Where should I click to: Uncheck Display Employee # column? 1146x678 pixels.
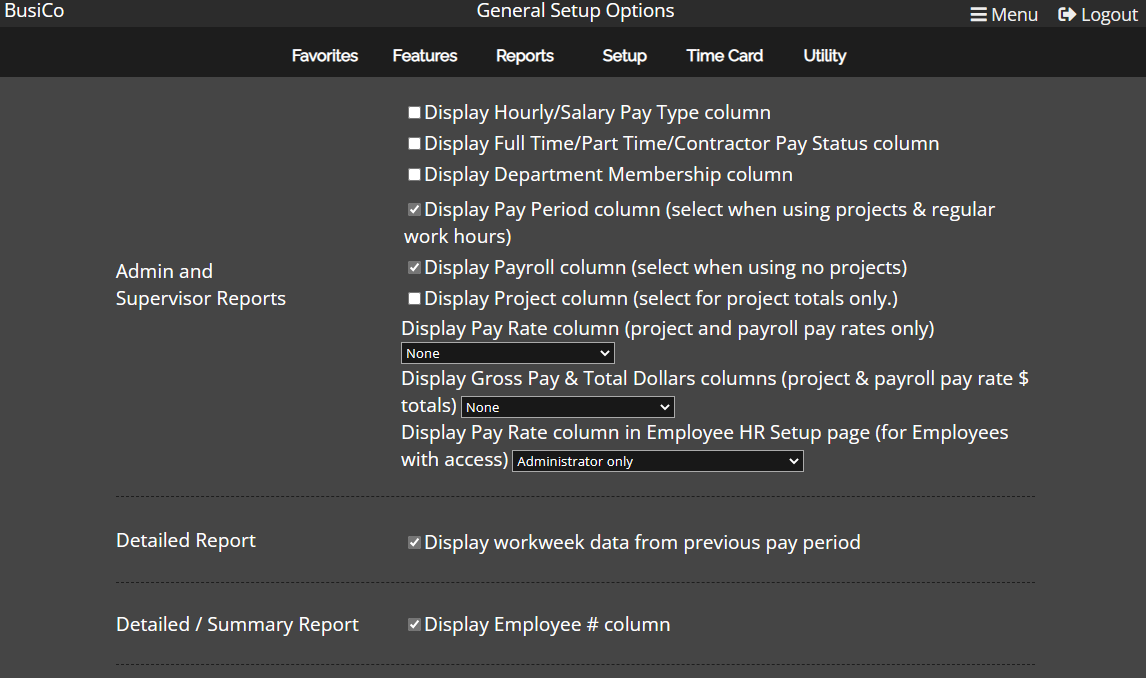[414, 625]
